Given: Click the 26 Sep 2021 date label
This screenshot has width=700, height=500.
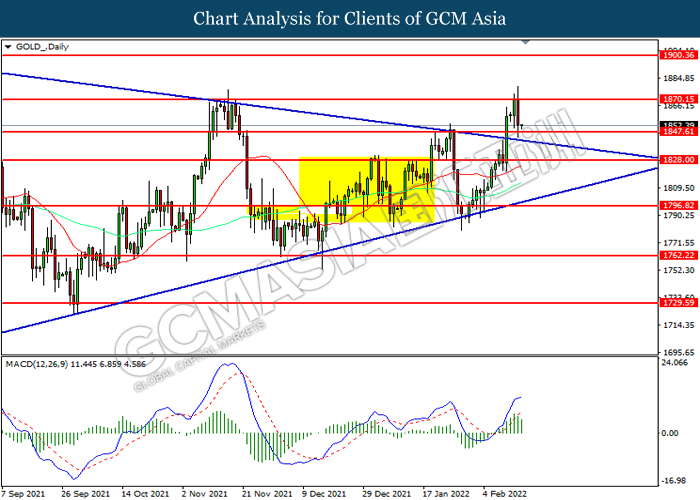Looking at the screenshot, I should (x=86, y=494).
